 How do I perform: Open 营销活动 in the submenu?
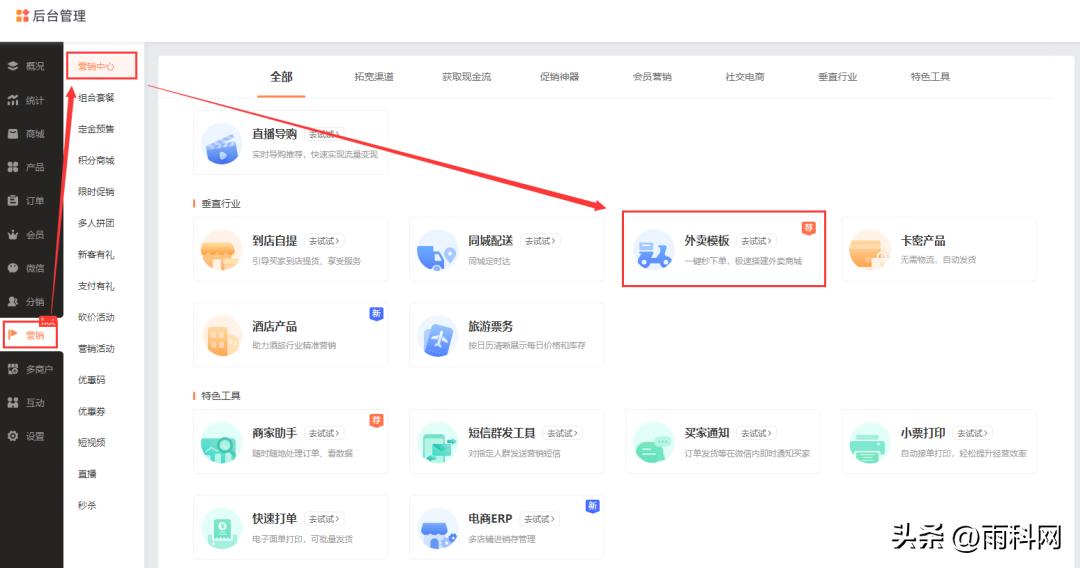(x=96, y=348)
